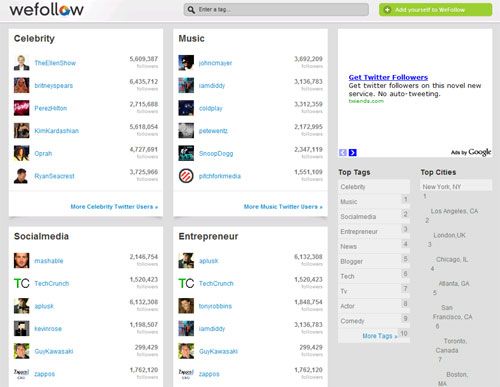
Task: Open the KimKardashian avatar
Action: click(21, 131)
